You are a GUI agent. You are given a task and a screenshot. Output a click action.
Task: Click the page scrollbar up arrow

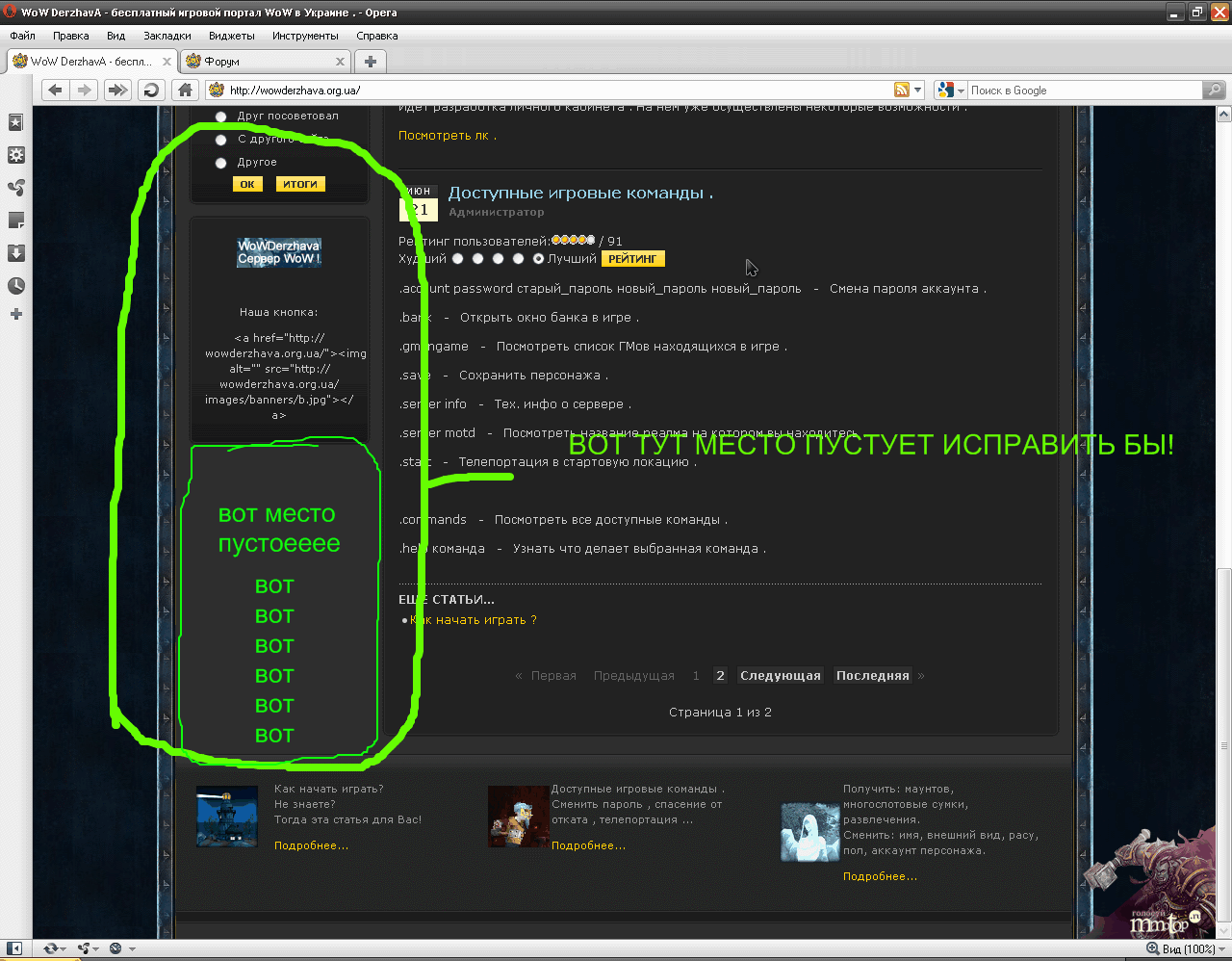click(1224, 114)
